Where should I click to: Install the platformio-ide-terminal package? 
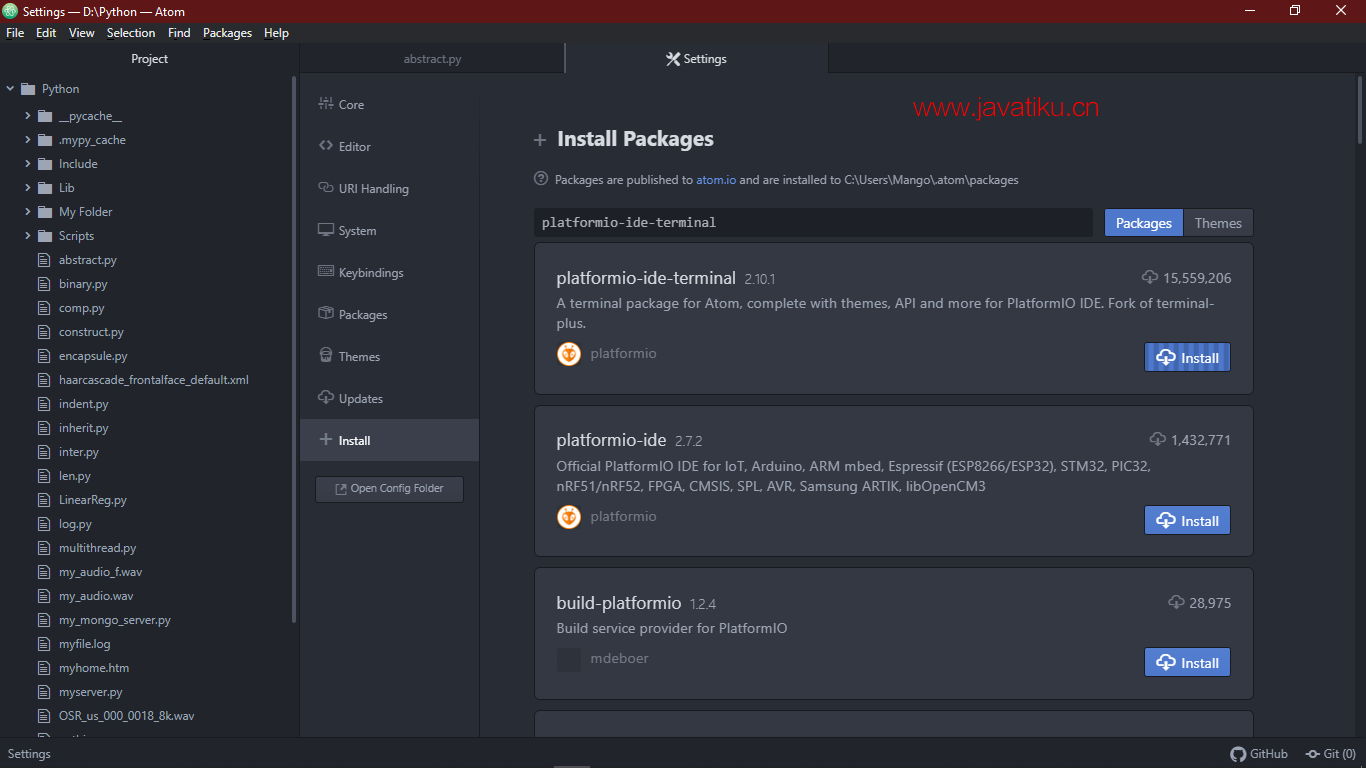click(1187, 358)
